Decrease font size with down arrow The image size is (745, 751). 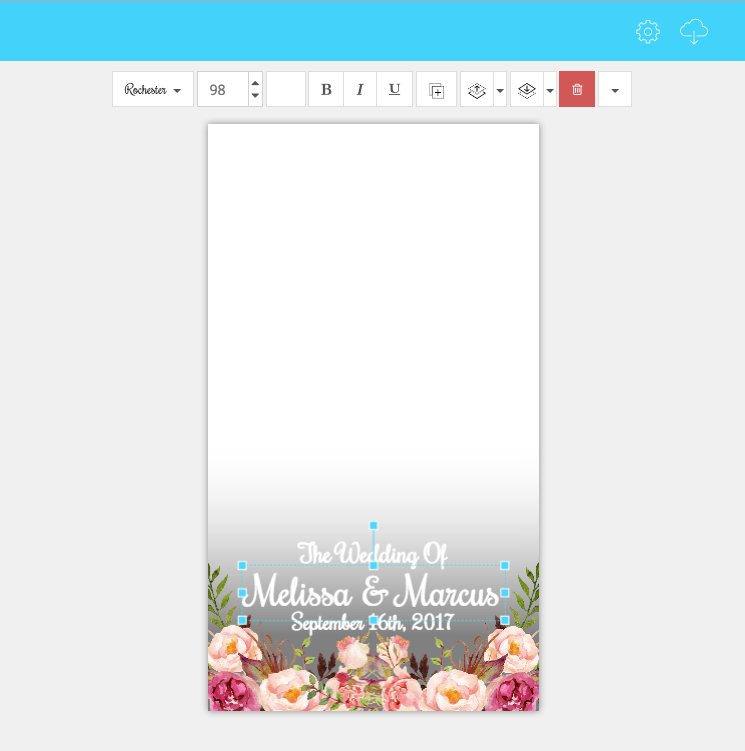255,95
